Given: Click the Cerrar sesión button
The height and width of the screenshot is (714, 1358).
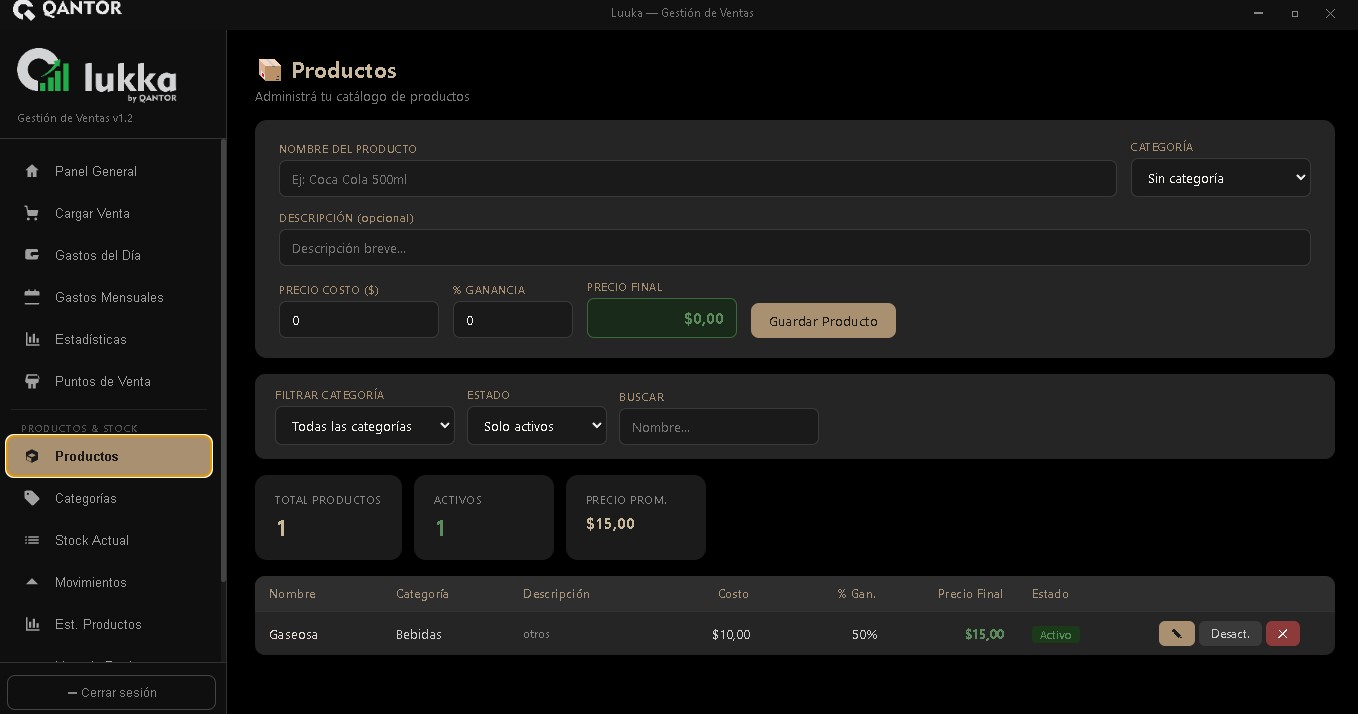Looking at the screenshot, I should 111,692.
